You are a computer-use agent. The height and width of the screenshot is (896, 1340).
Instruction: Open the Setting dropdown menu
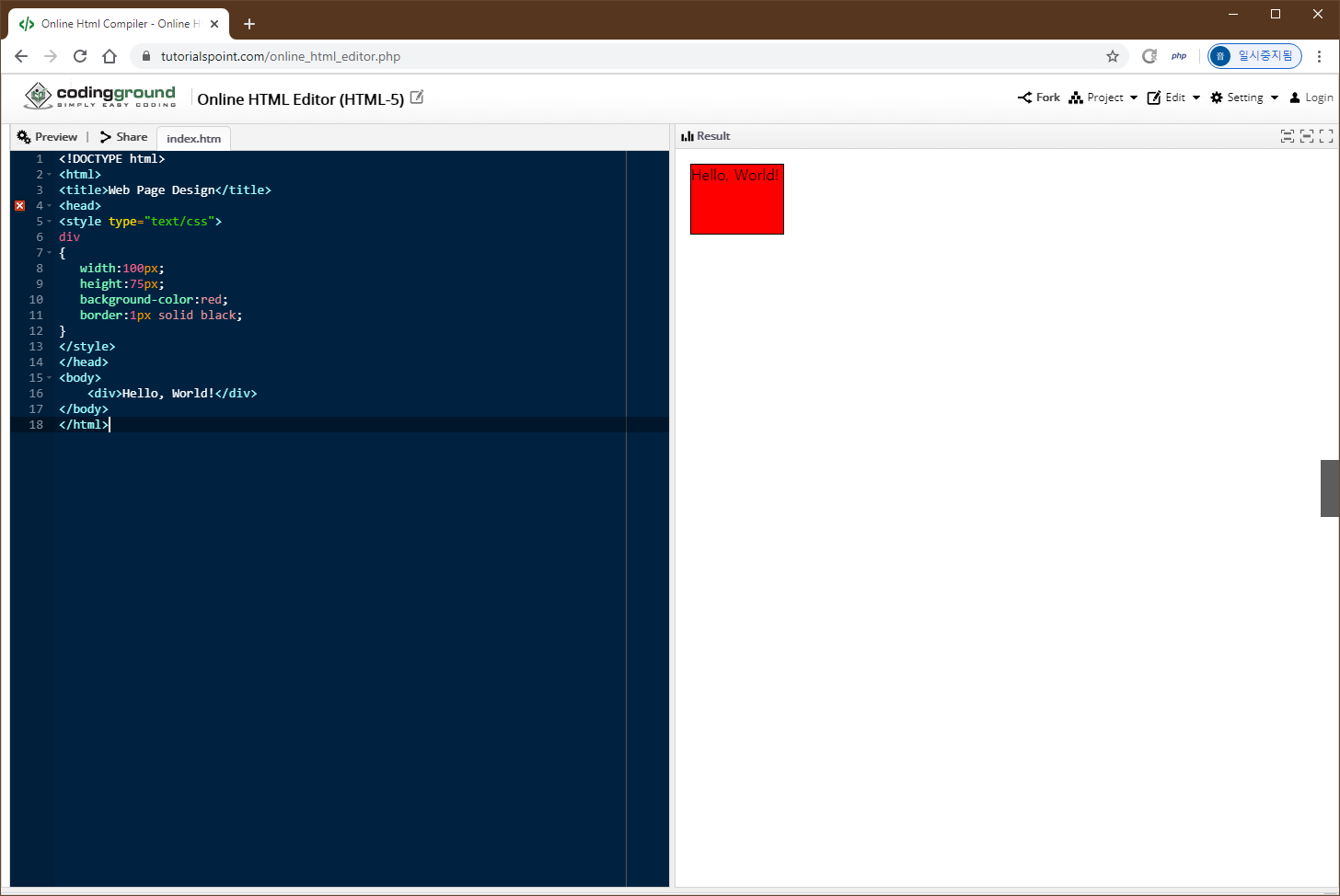coord(1244,98)
